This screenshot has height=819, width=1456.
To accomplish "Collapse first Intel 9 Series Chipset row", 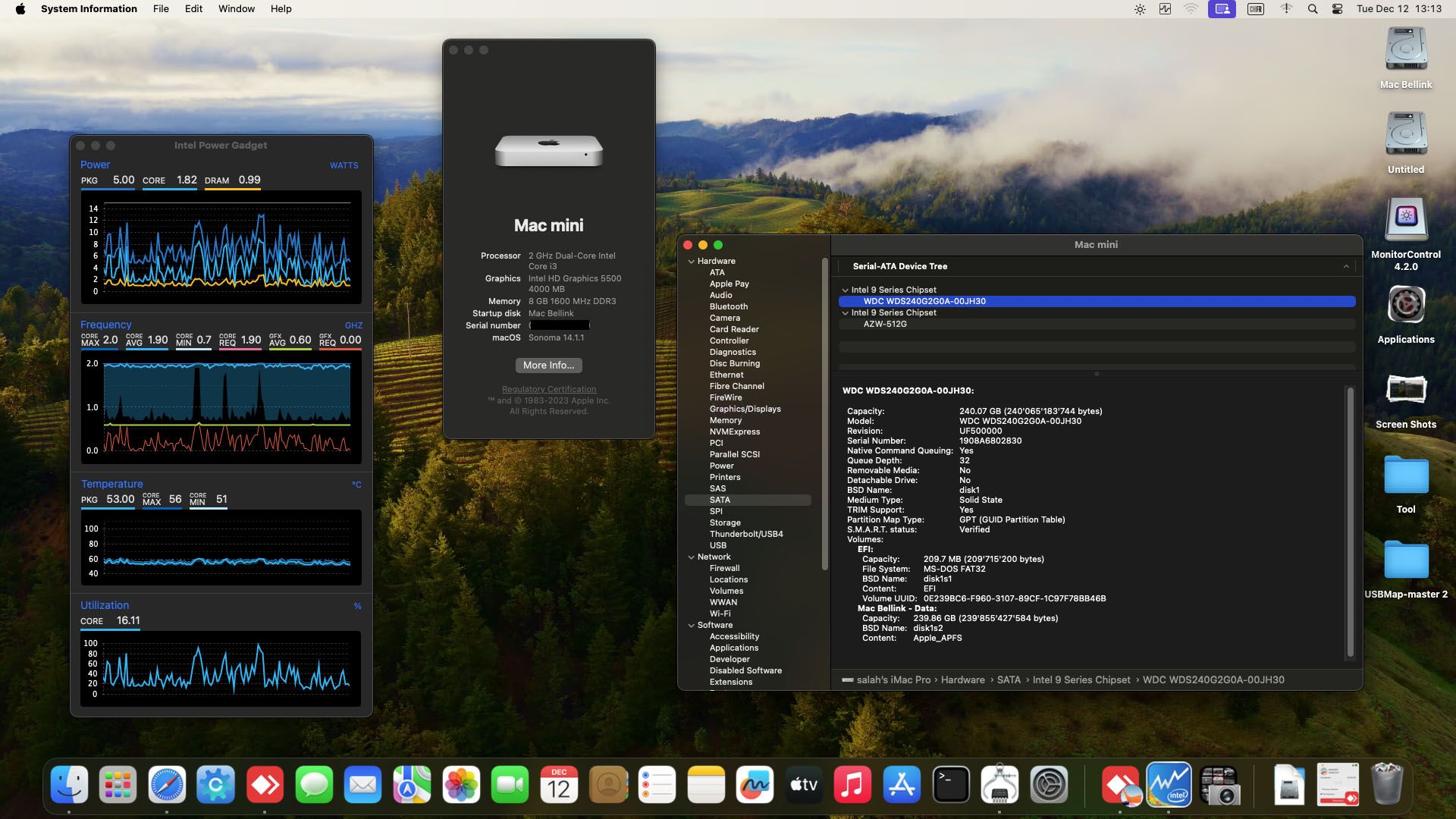I will point(845,290).
